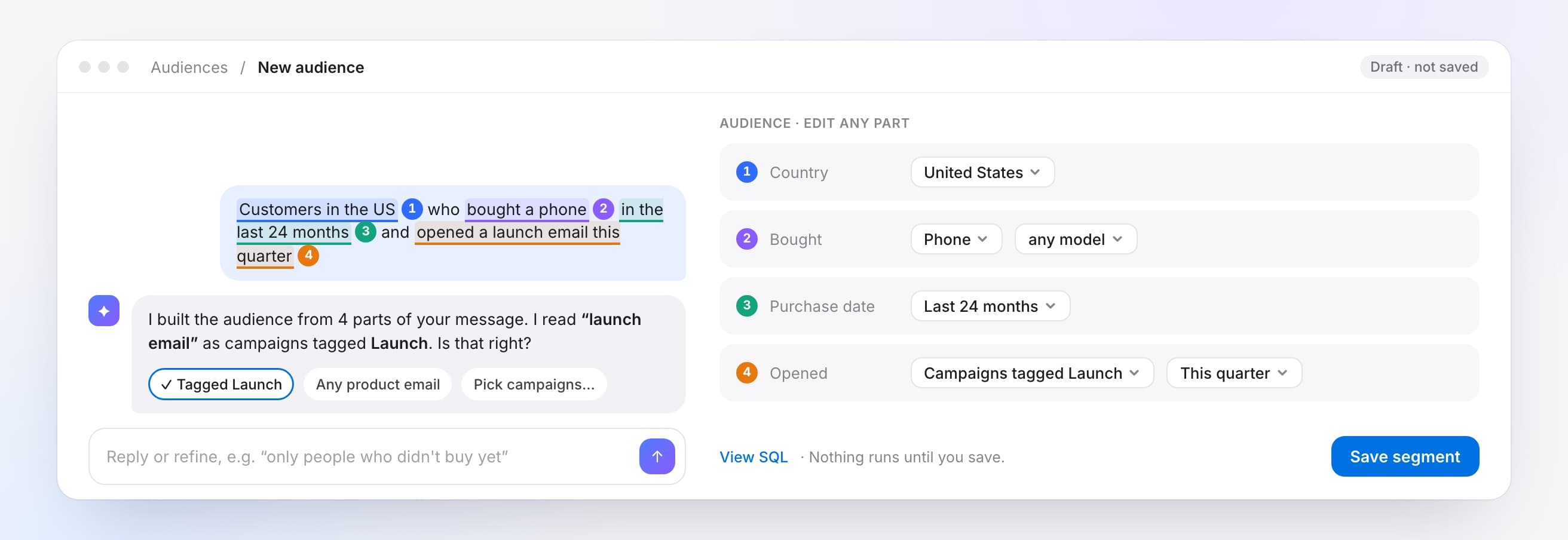Click the Bought row label

coord(795,240)
